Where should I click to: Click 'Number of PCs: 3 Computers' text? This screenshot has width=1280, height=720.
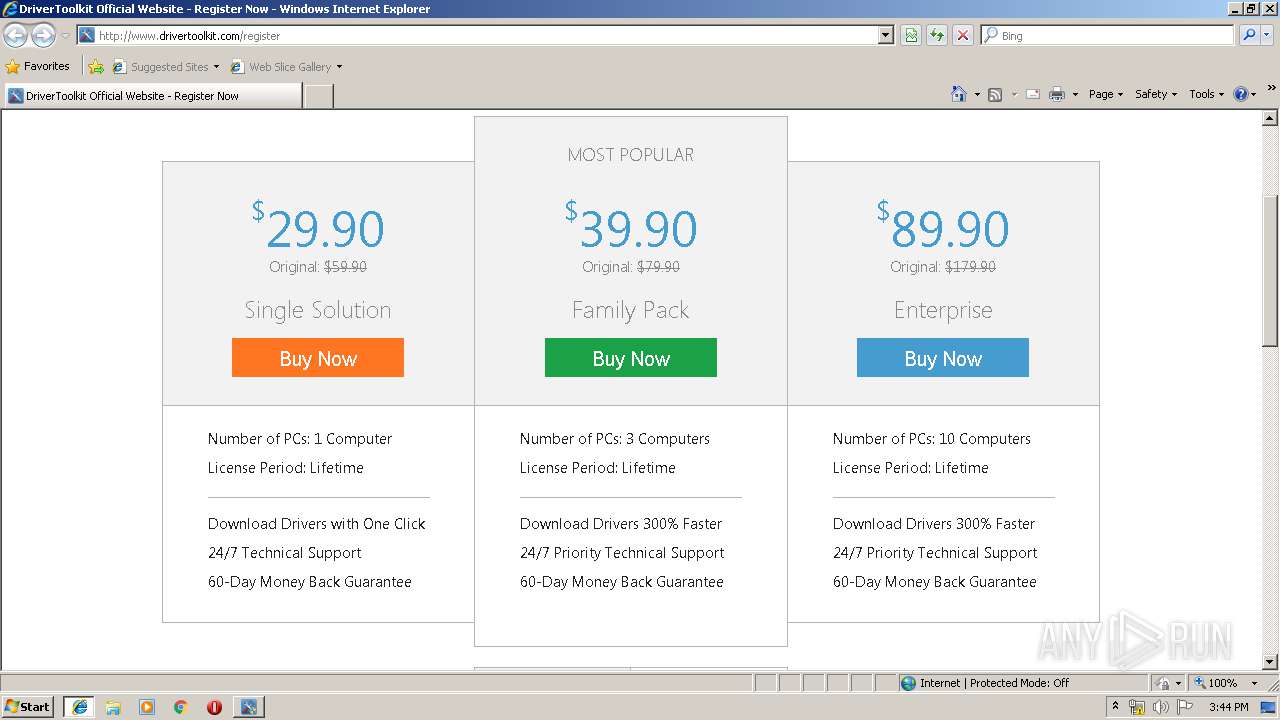(x=615, y=439)
